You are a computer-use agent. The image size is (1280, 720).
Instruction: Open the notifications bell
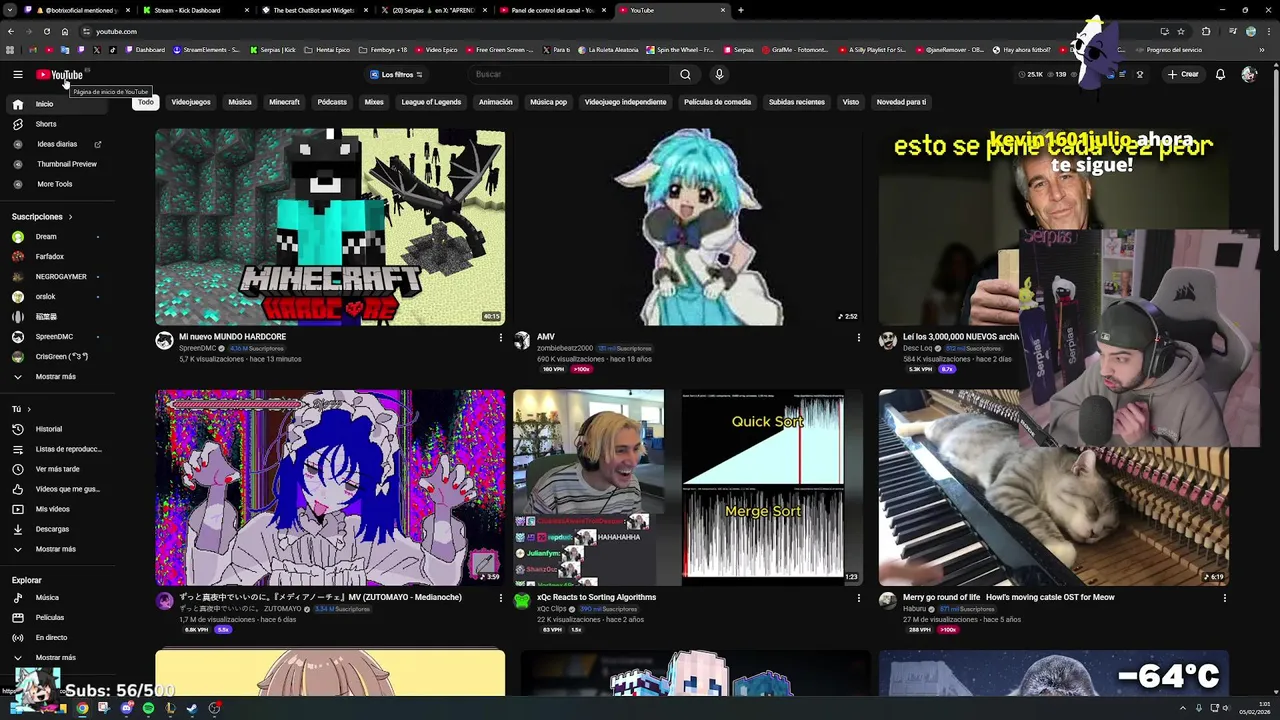click(1220, 74)
